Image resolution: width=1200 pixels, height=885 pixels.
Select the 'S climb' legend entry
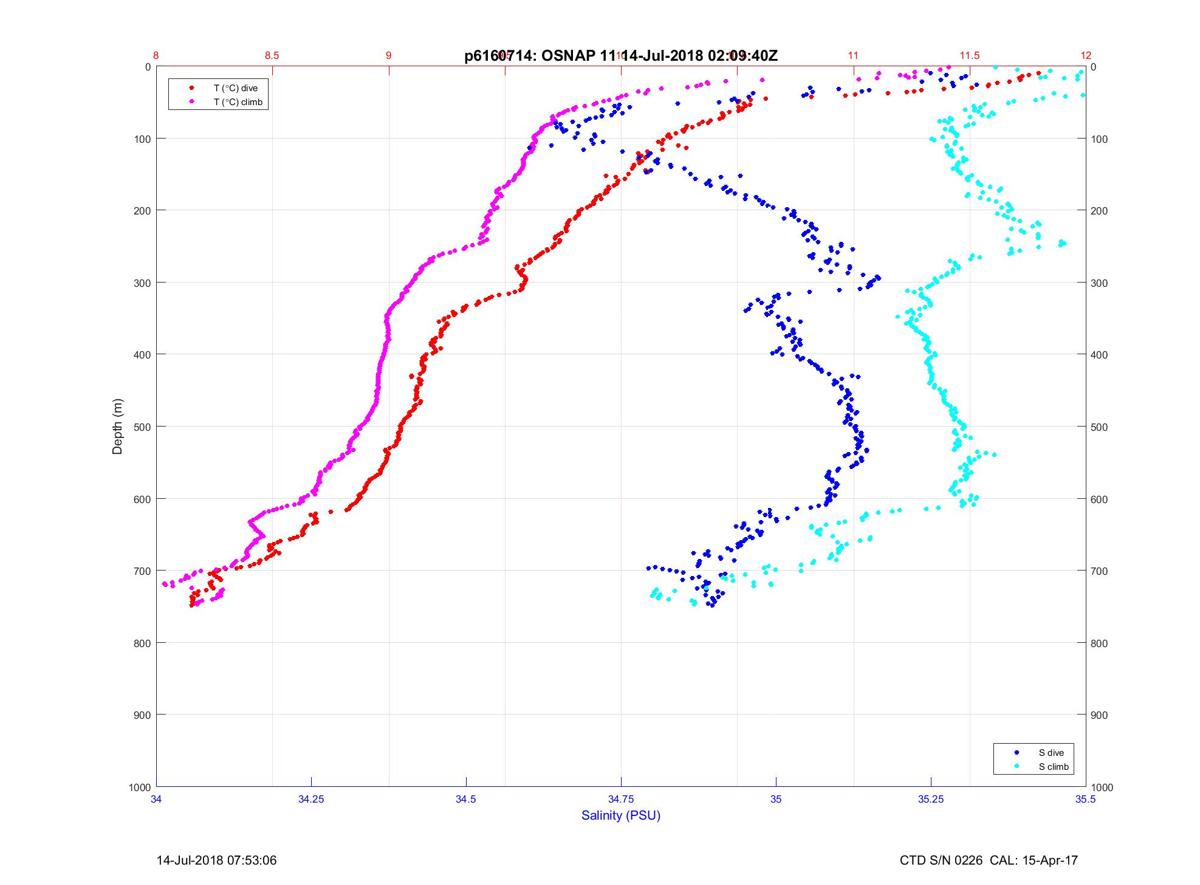pyautogui.click(x=1054, y=767)
